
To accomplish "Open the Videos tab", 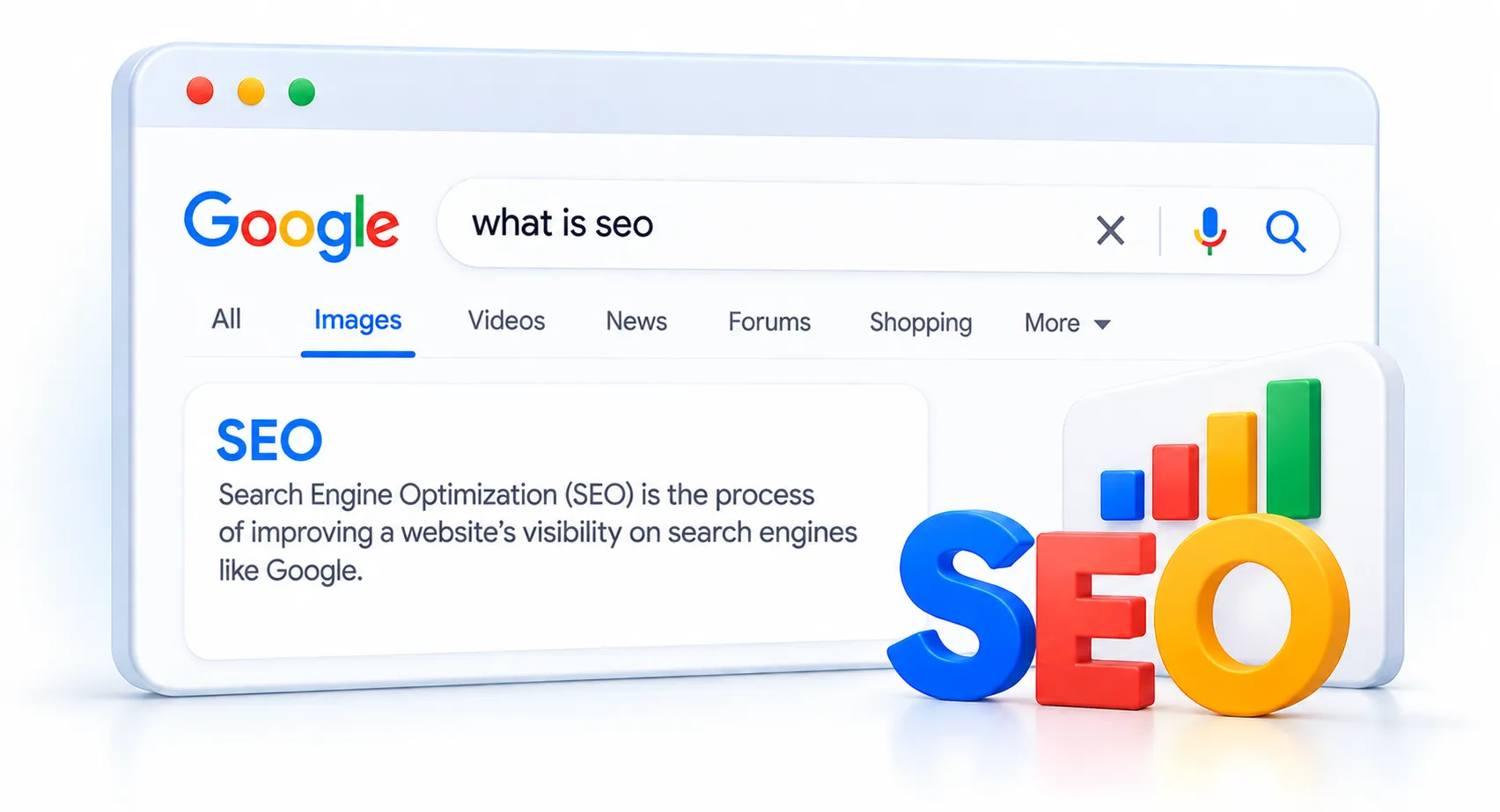I will [506, 320].
